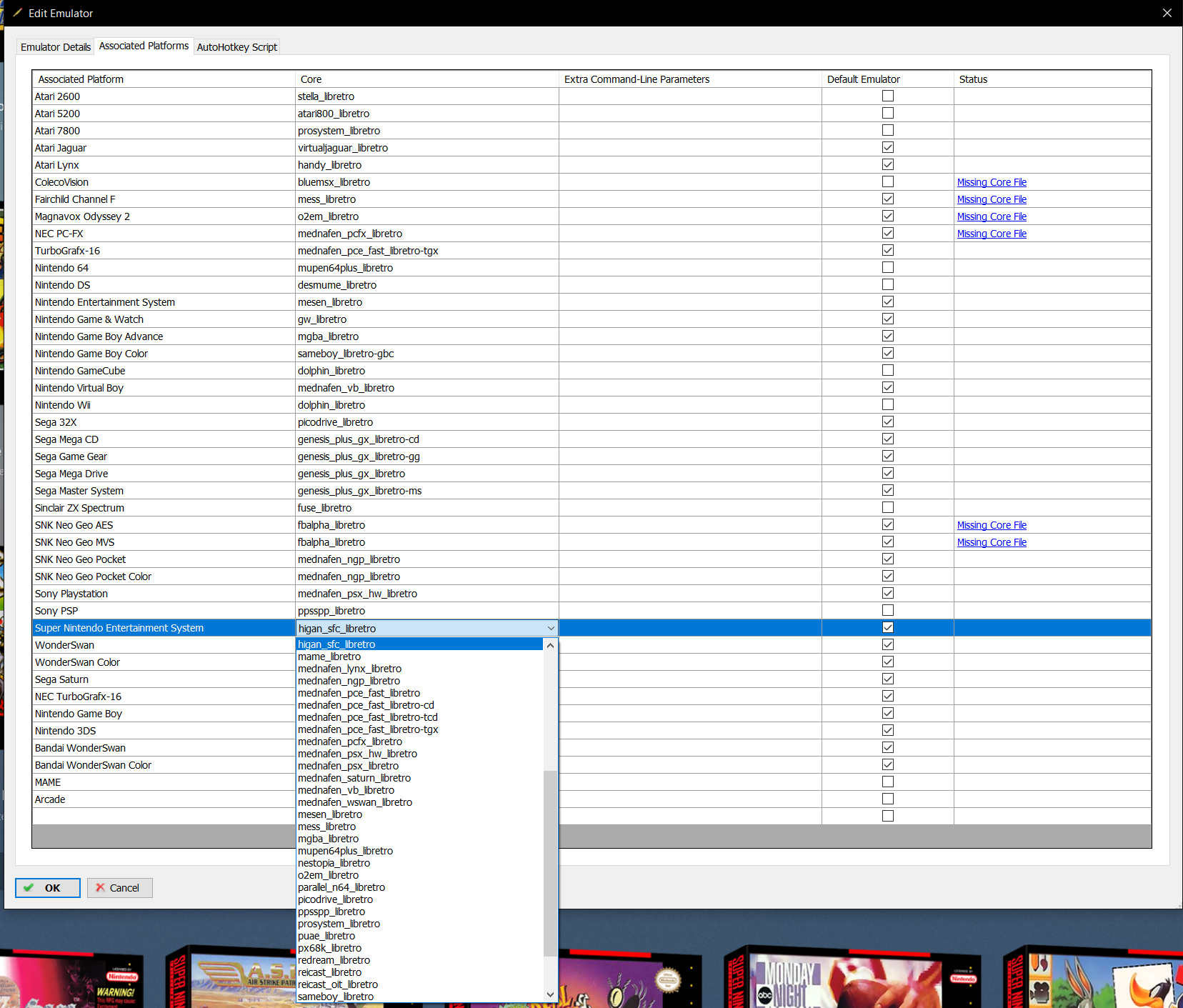1183x1008 pixels.
Task: Click the Default Emulator column header
Action: click(888, 79)
